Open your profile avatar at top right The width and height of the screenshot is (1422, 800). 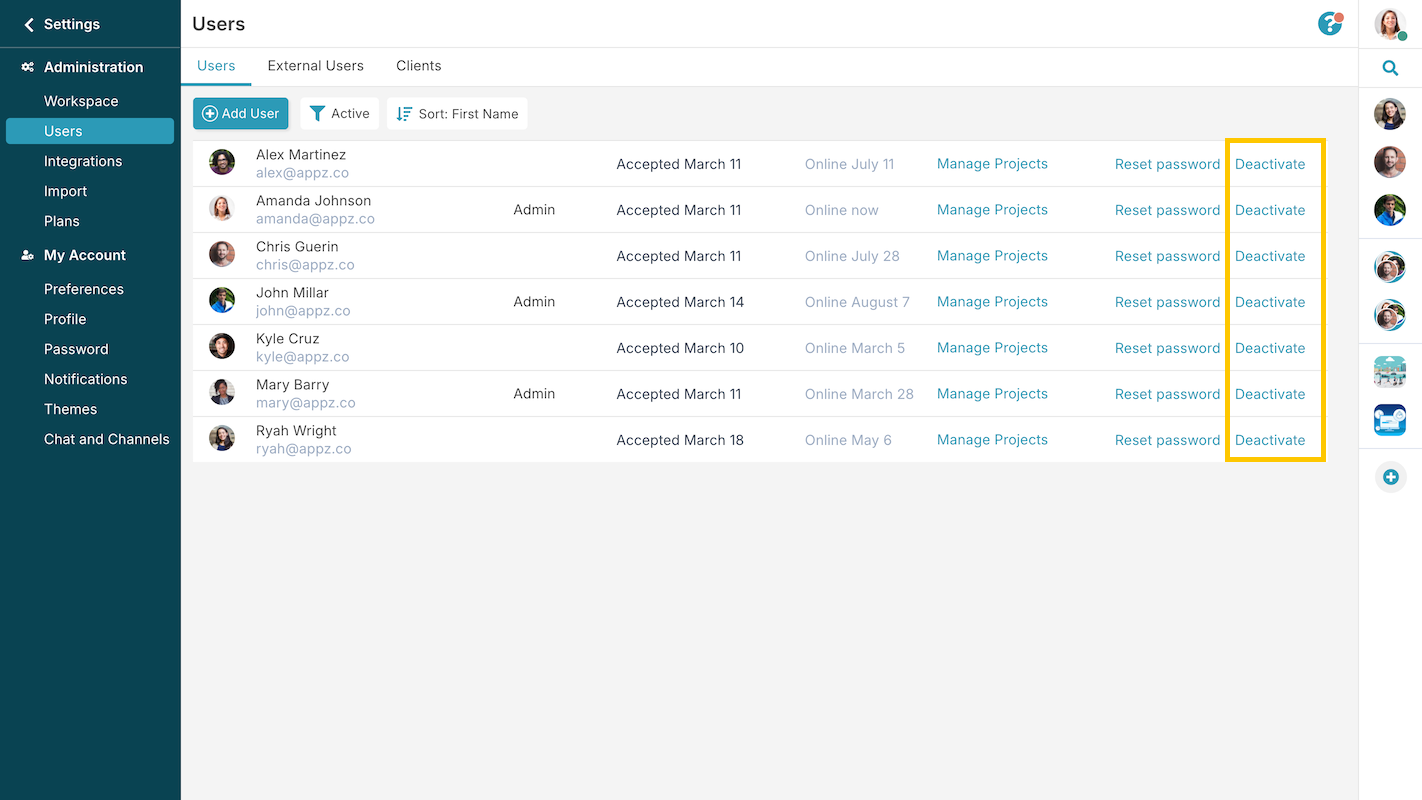tap(1390, 24)
